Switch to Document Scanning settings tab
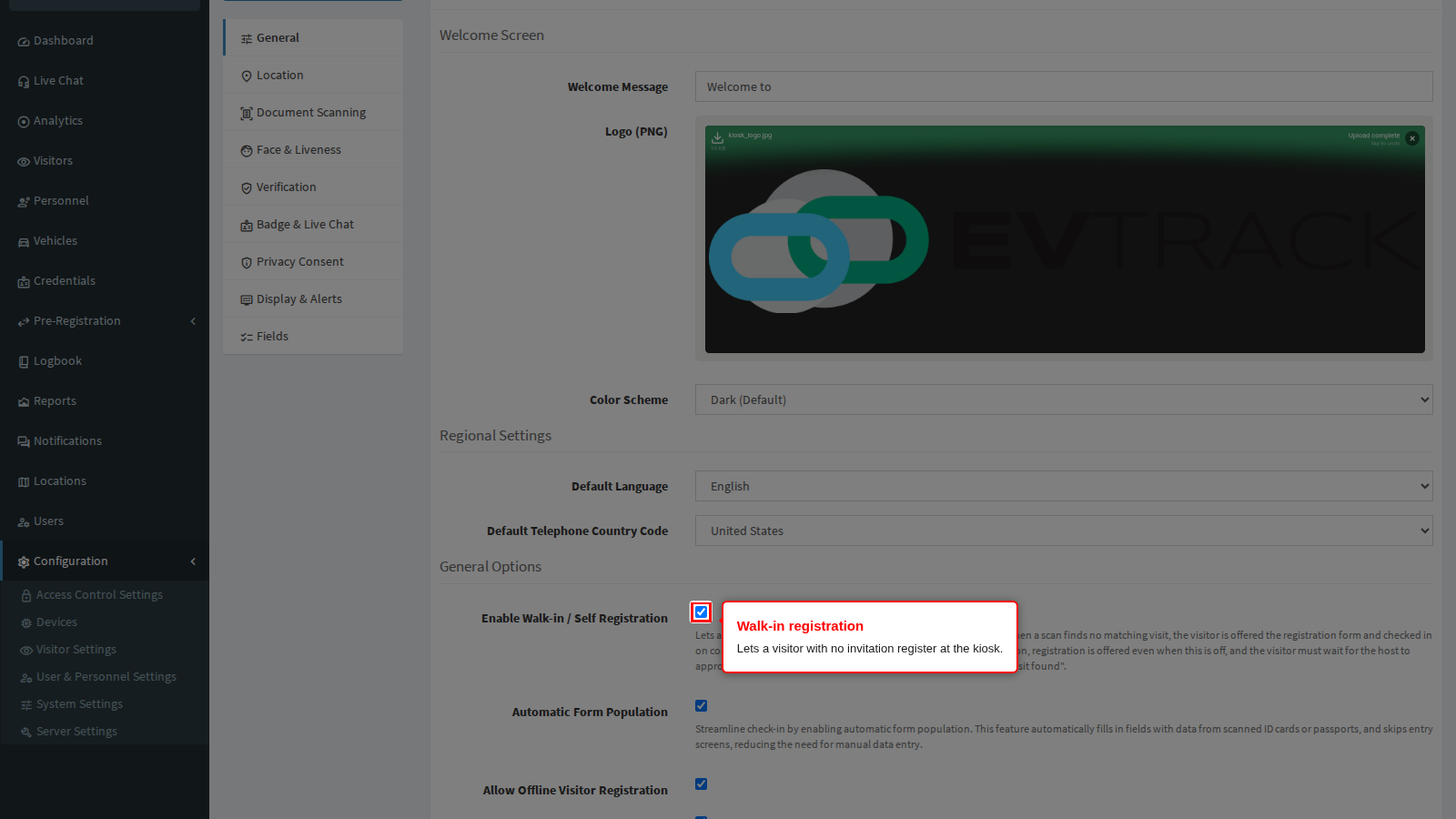Viewport: 1456px width, 819px height. pos(313,113)
